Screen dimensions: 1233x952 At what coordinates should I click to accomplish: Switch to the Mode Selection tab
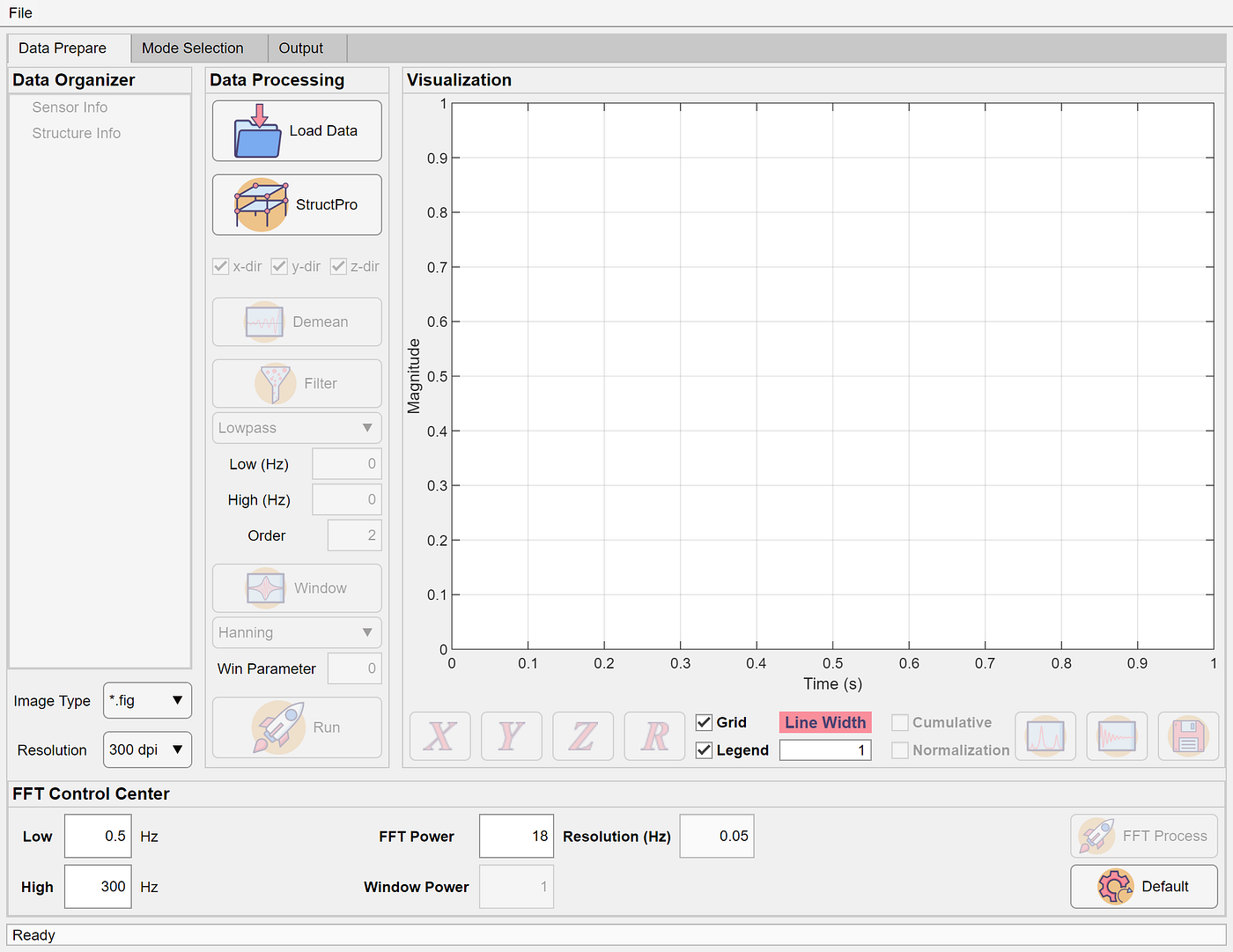coord(199,48)
